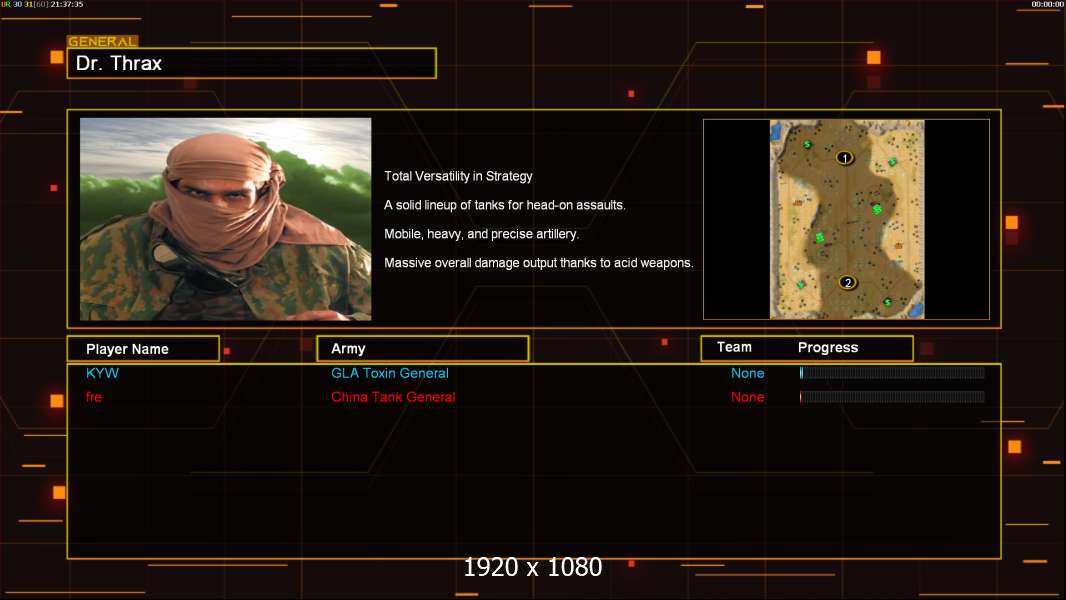
Task: Click the 1920 x 1080 resolution text
Action: pyautogui.click(x=532, y=567)
